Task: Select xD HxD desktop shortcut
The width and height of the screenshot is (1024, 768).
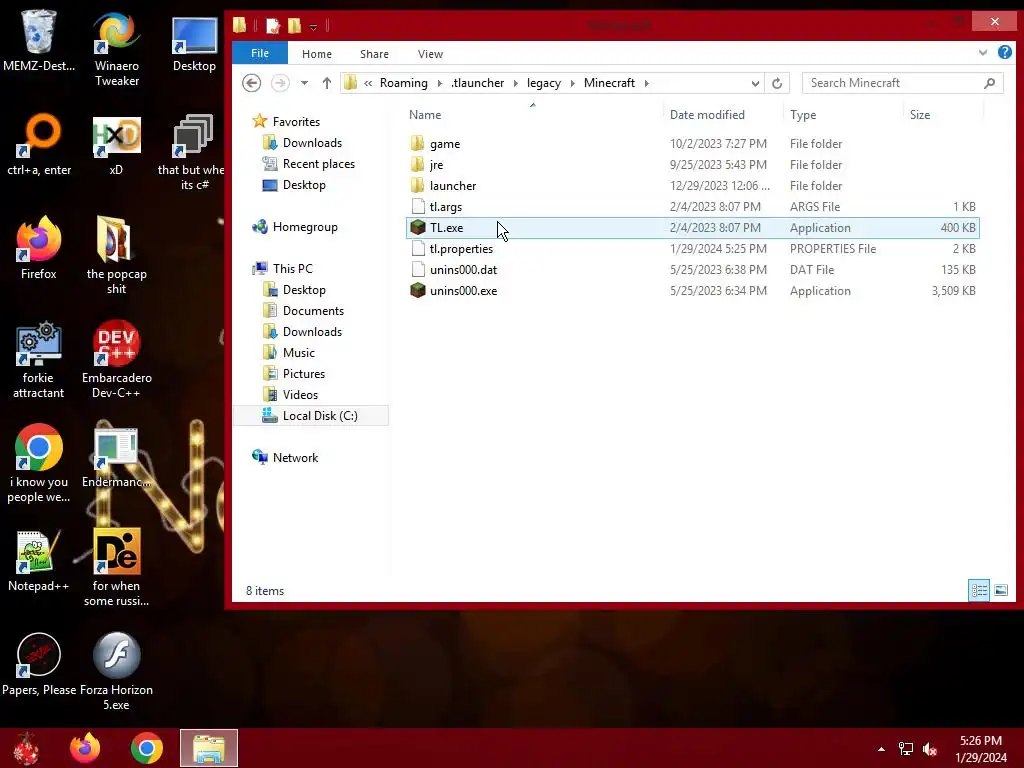Action: tap(116, 146)
